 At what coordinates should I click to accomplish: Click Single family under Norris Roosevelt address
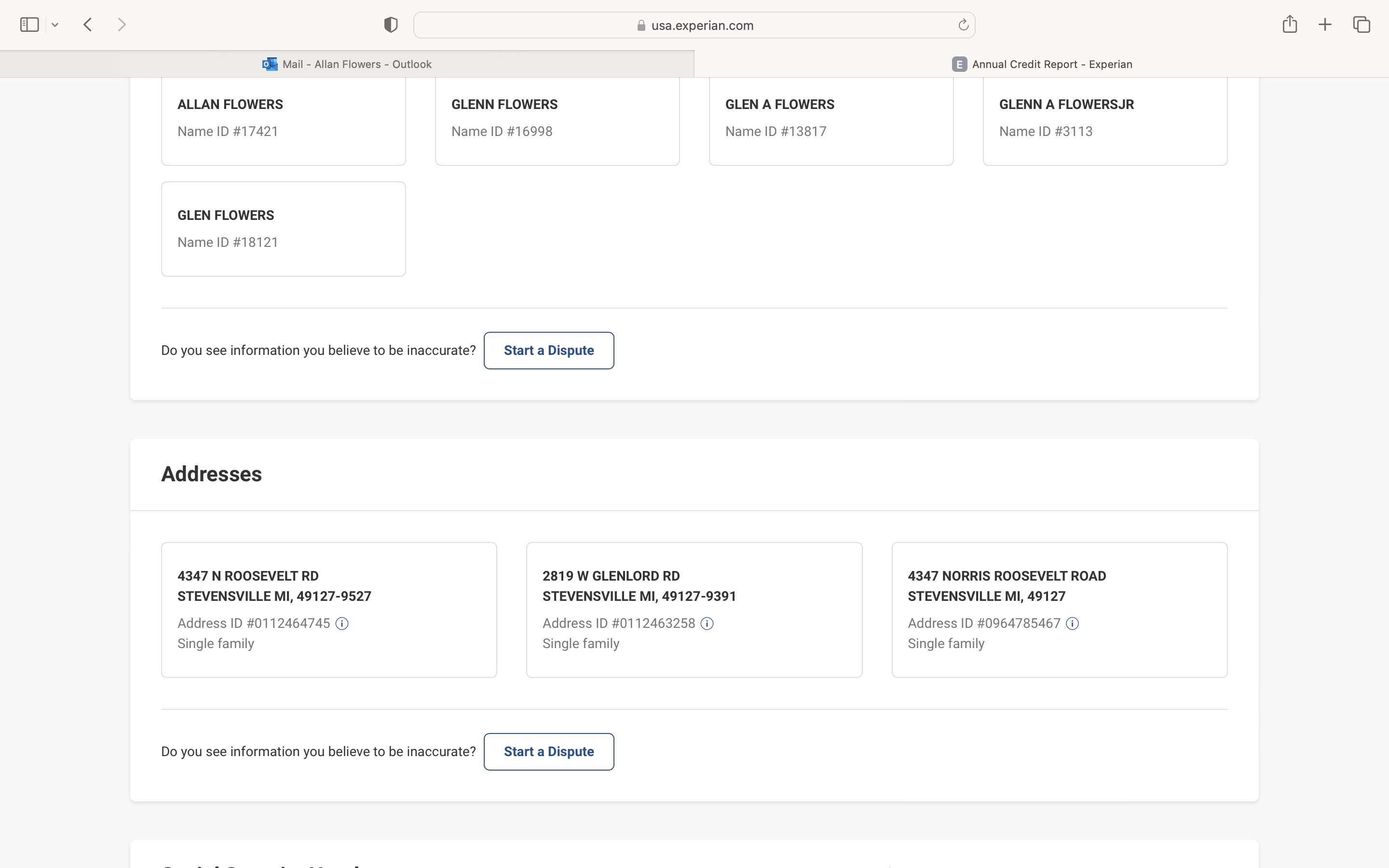pyautogui.click(x=946, y=644)
